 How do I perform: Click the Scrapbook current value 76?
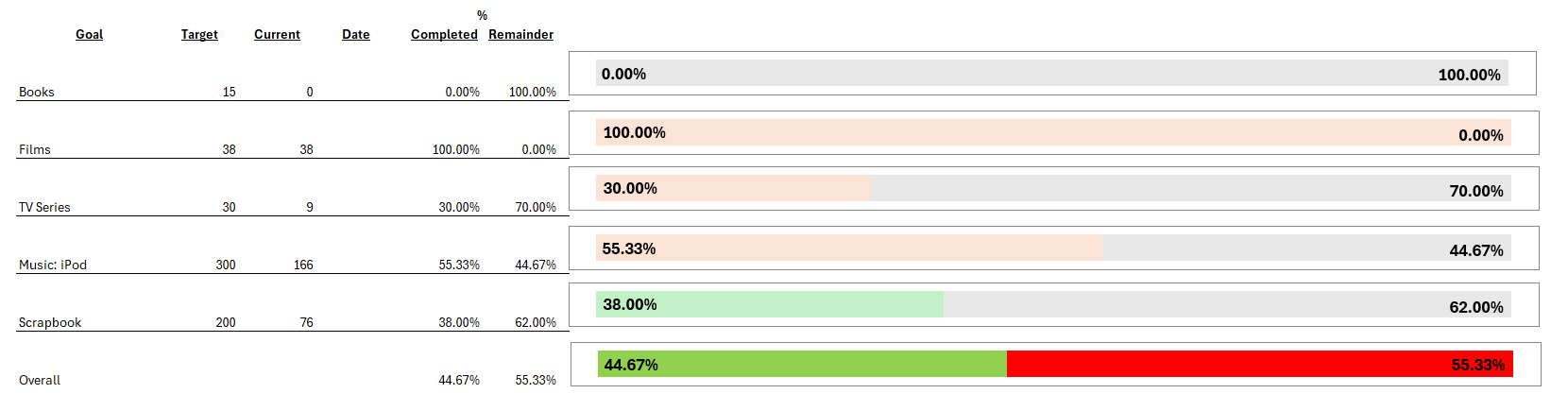[307, 322]
